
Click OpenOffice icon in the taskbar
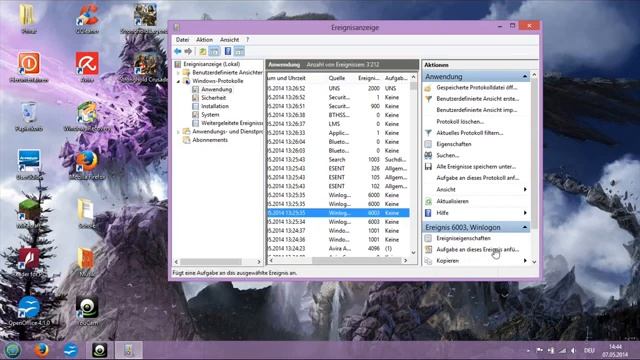coord(71,350)
